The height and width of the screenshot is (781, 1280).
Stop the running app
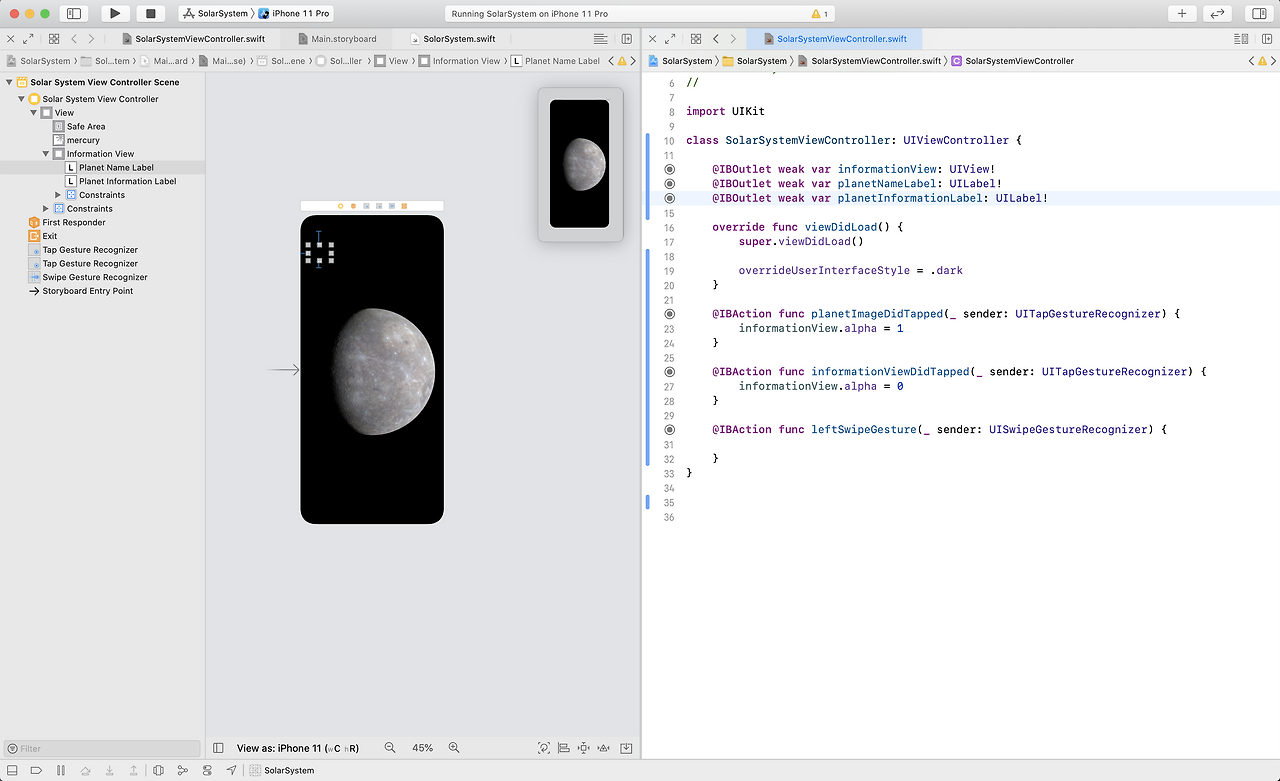click(150, 13)
